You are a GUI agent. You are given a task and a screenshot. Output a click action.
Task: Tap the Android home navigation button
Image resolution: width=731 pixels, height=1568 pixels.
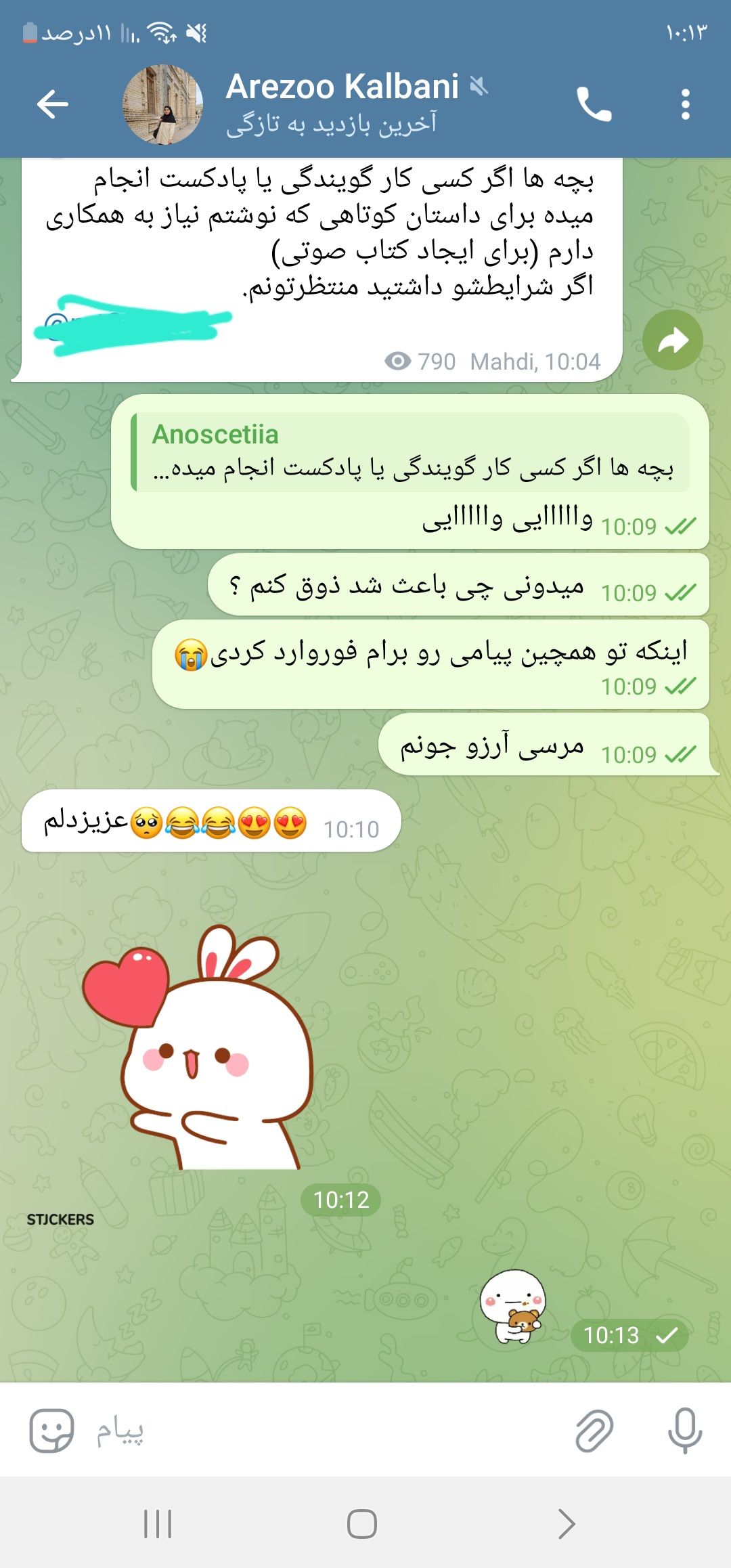(x=362, y=1524)
